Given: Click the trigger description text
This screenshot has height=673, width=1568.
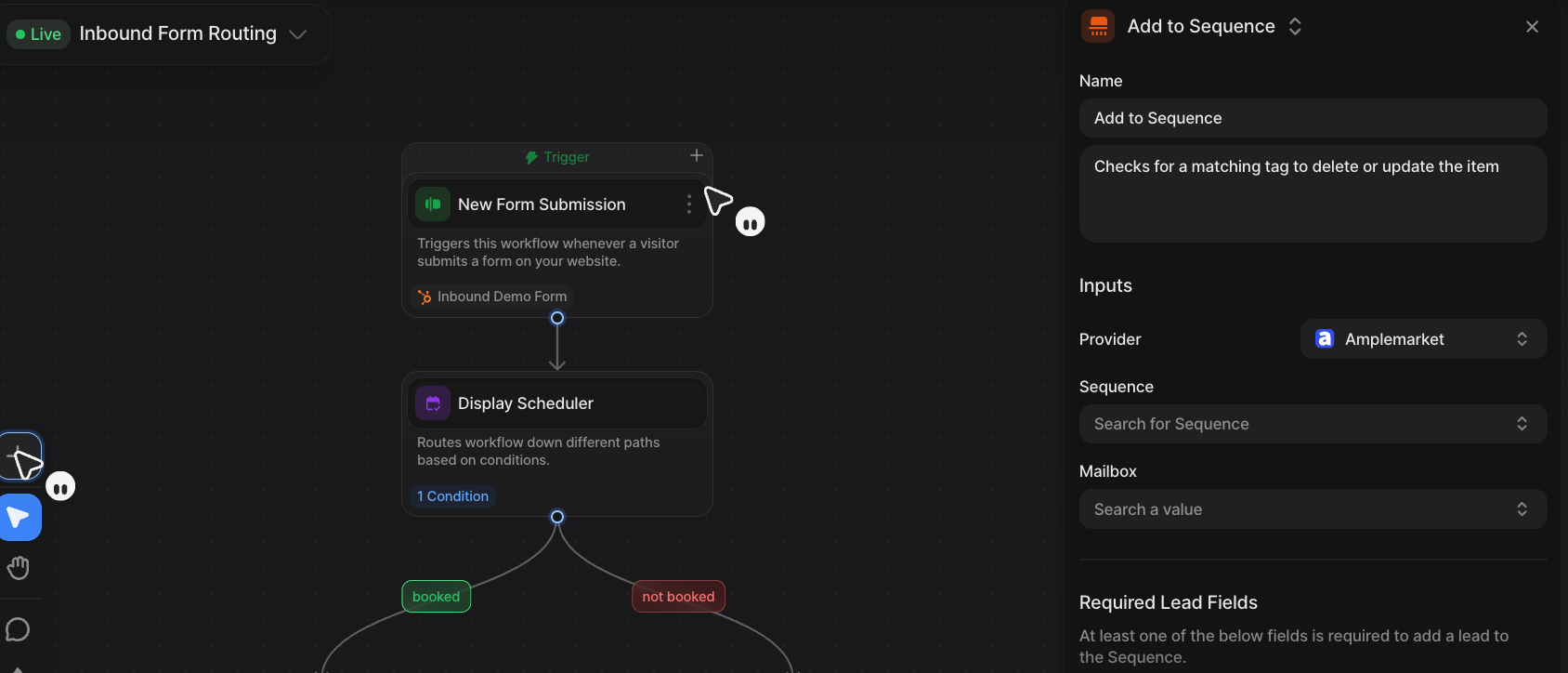Looking at the screenshot, I should [x=548, y=252].
